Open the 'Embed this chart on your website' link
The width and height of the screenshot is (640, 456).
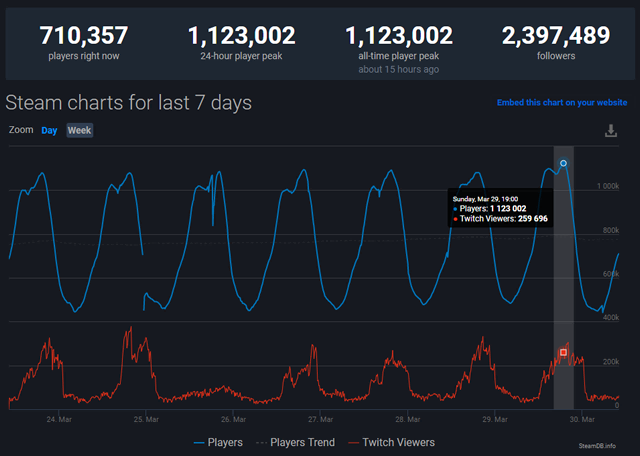tap(561, 103)
